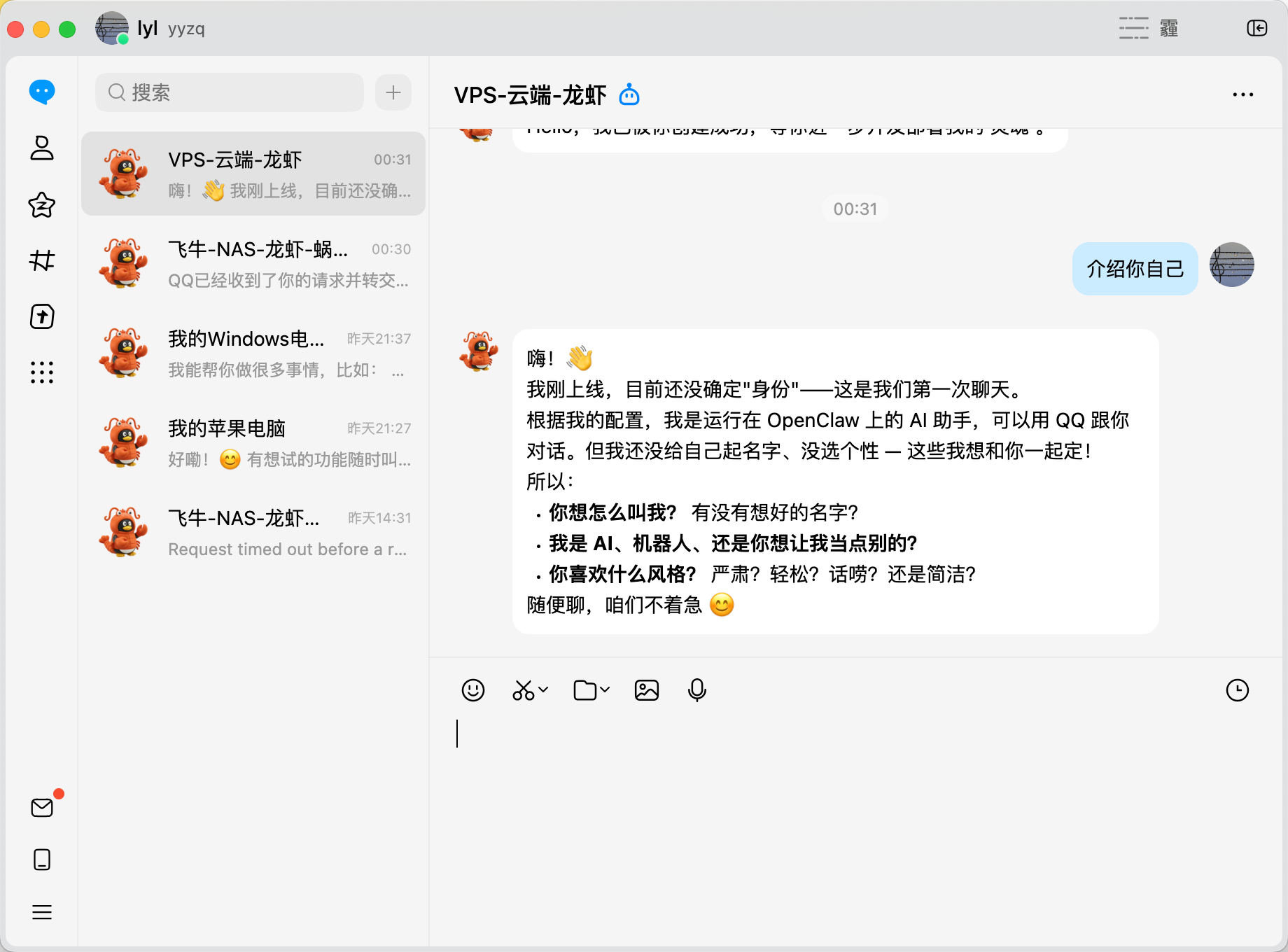Click the 搜索 search field
Viewport: 1288px width, 952px height.
coord(230,92)
